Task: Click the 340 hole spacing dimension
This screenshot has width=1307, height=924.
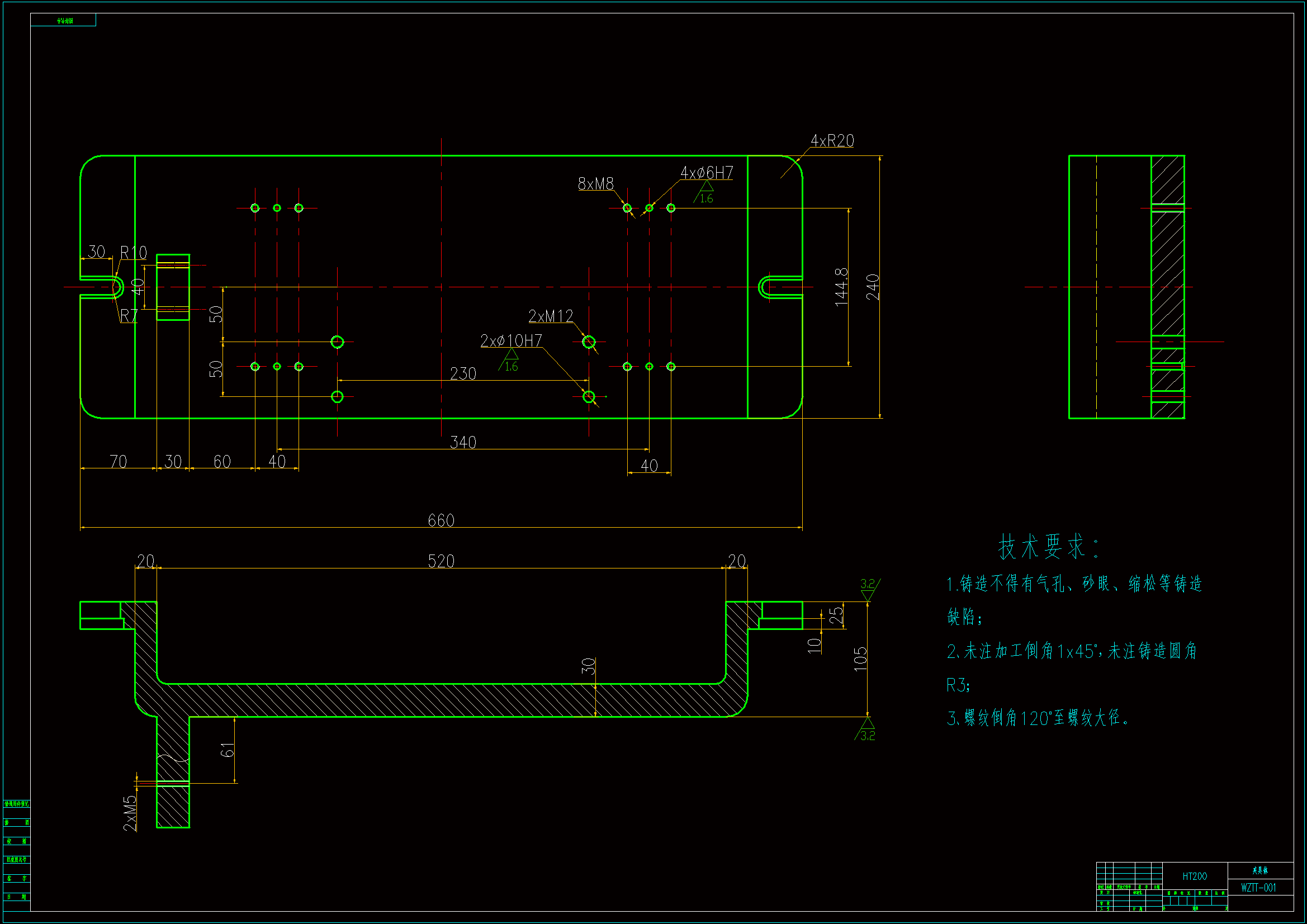Action: pos(463,442)
